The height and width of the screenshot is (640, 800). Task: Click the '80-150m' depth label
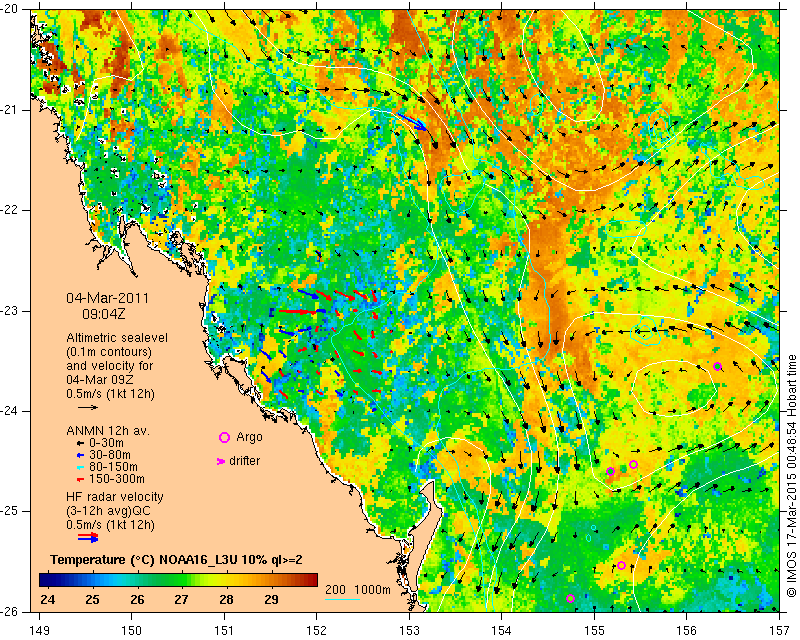113,467
